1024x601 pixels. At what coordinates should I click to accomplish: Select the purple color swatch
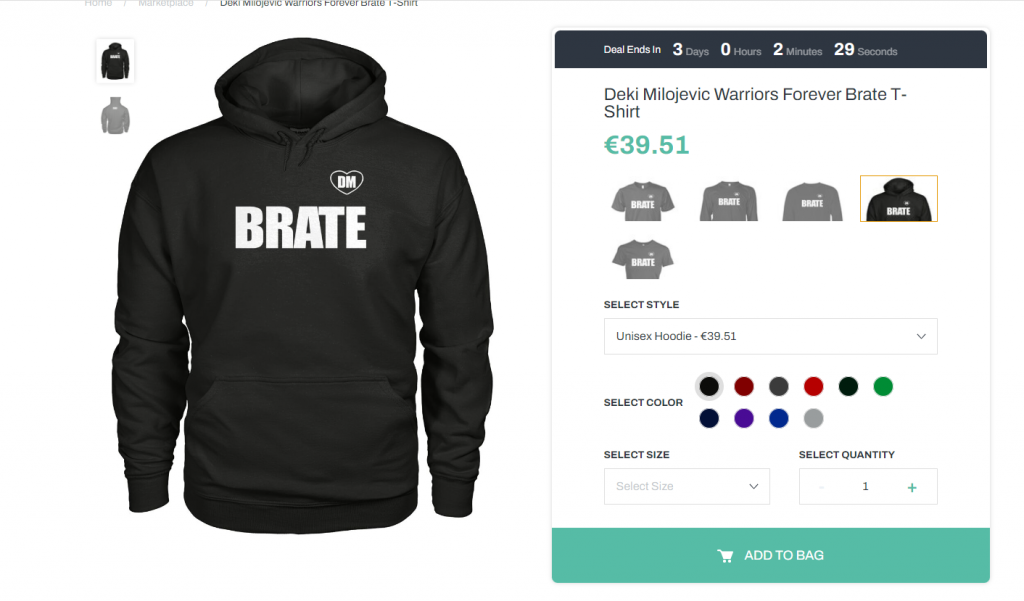[x=744, y=418]
